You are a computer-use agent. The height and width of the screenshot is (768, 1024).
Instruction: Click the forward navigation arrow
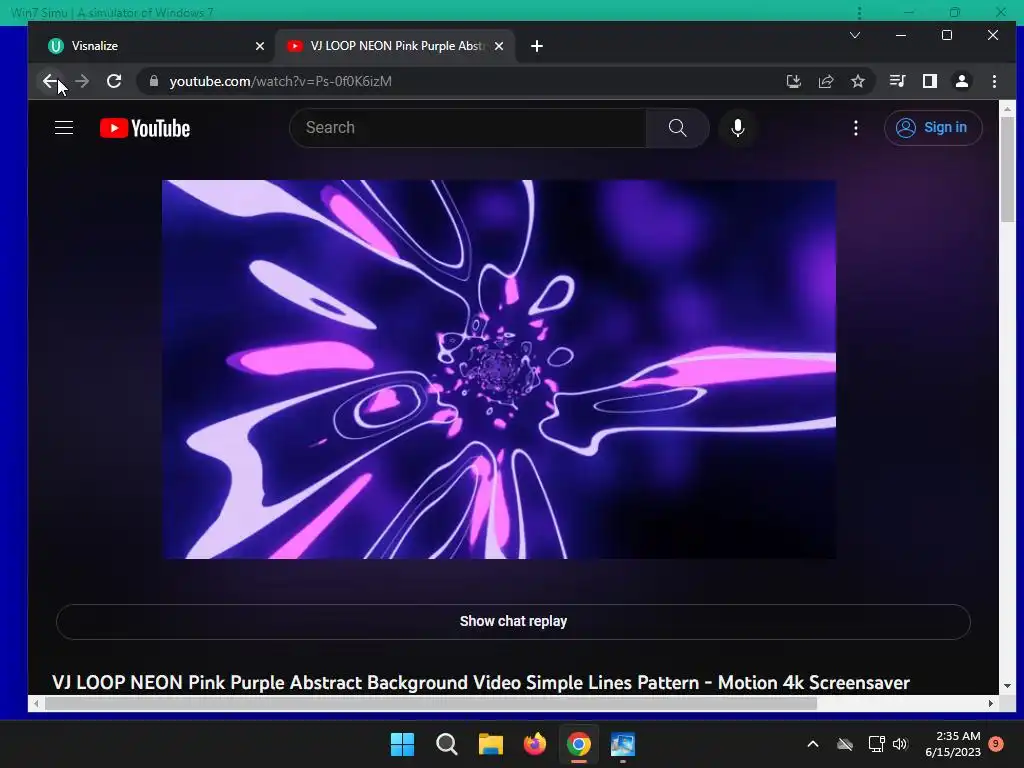(x=82, y=81)
